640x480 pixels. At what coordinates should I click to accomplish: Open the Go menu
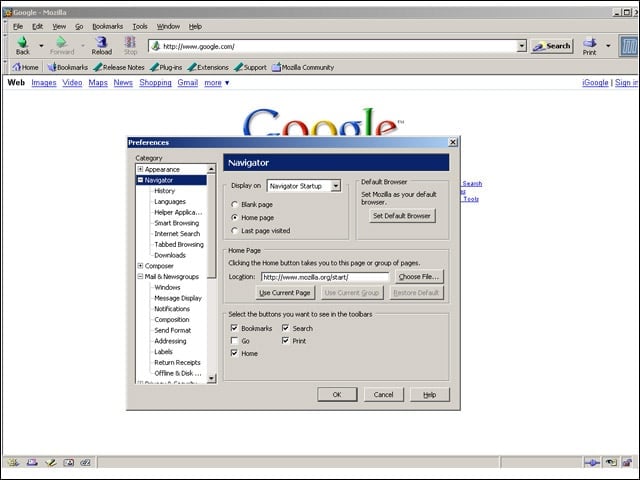pos(79,27)
